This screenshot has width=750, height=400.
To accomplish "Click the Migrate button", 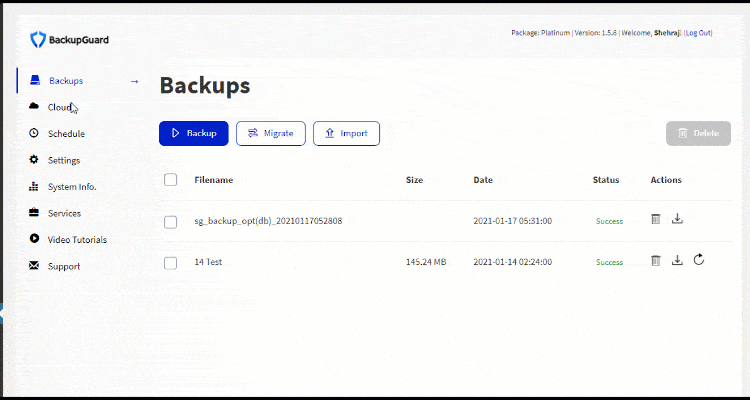I will point(271,133).
